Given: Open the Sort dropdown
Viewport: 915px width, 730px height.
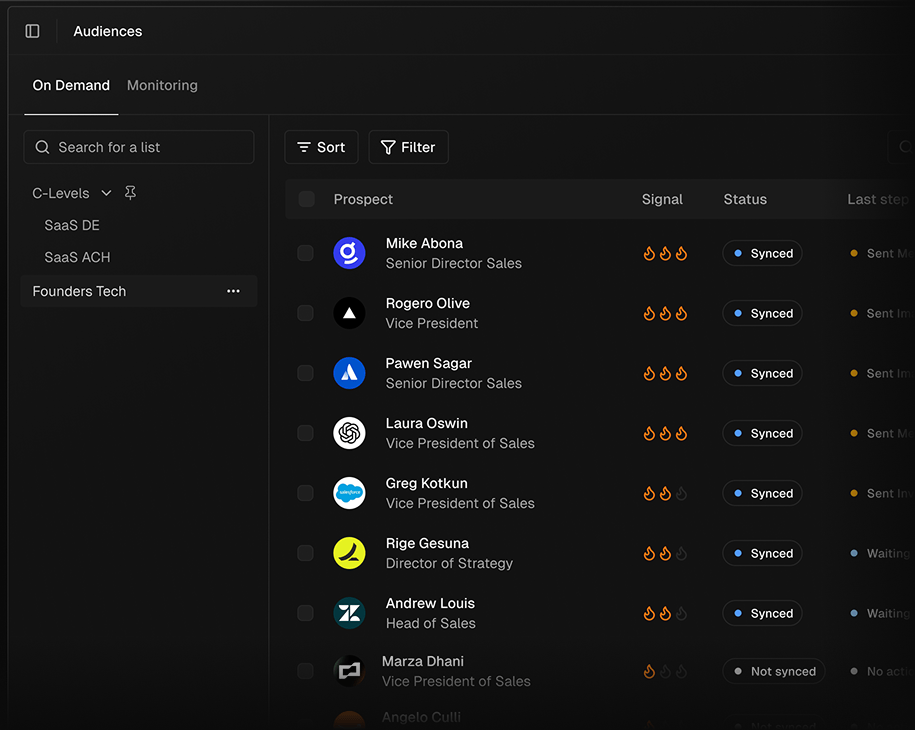Looking at the screenshot, I should (x=321, y=147).
